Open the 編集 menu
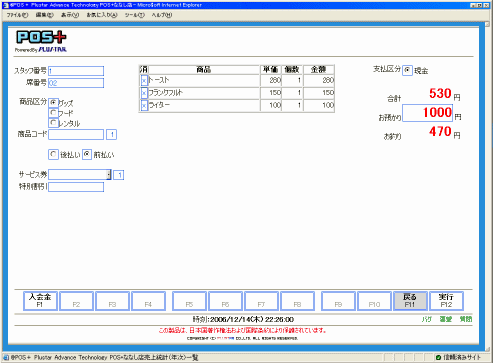This screenshot has height=363, width=493. tap(44, 15)
